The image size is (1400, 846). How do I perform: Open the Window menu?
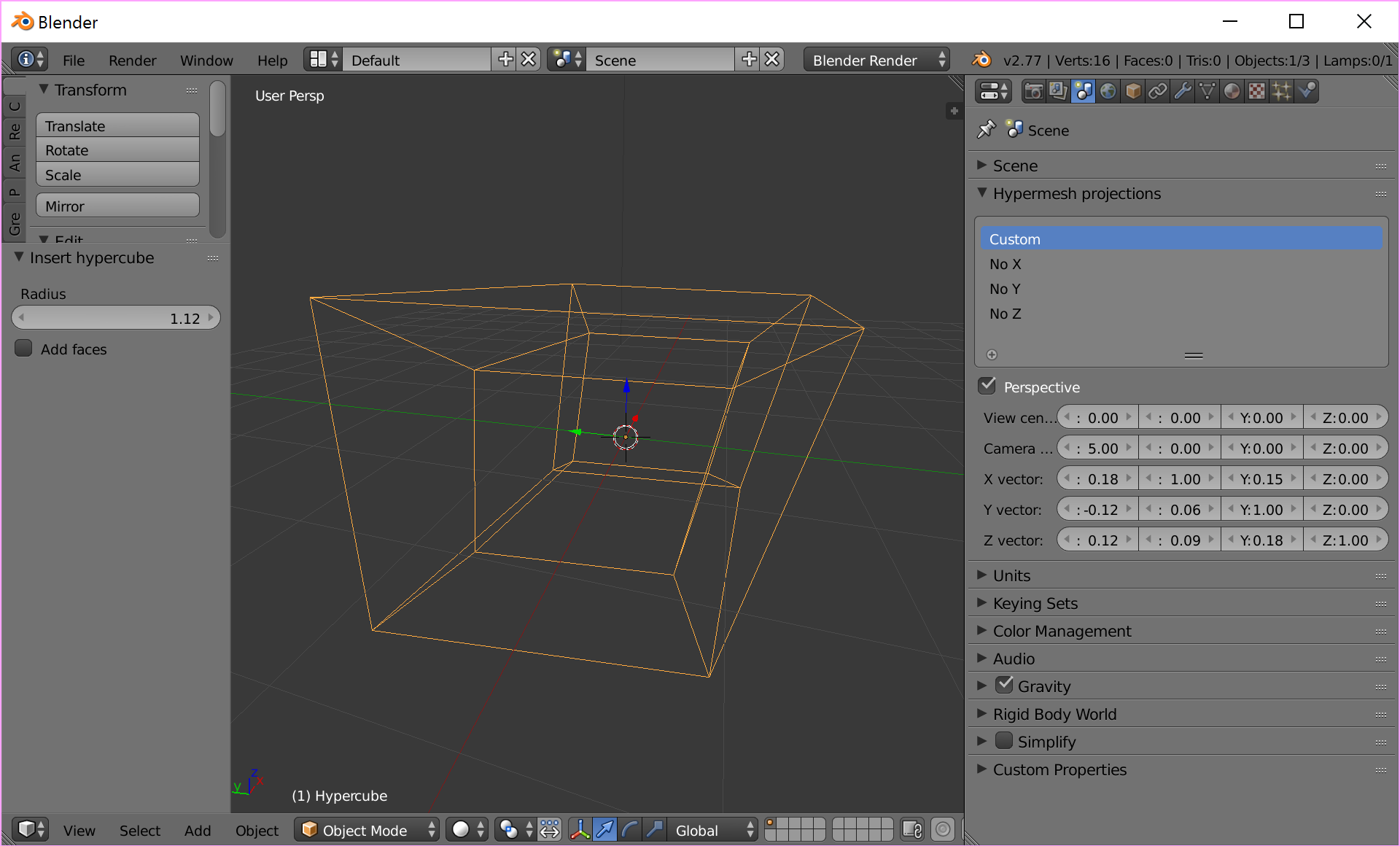(x=206, y=61)
